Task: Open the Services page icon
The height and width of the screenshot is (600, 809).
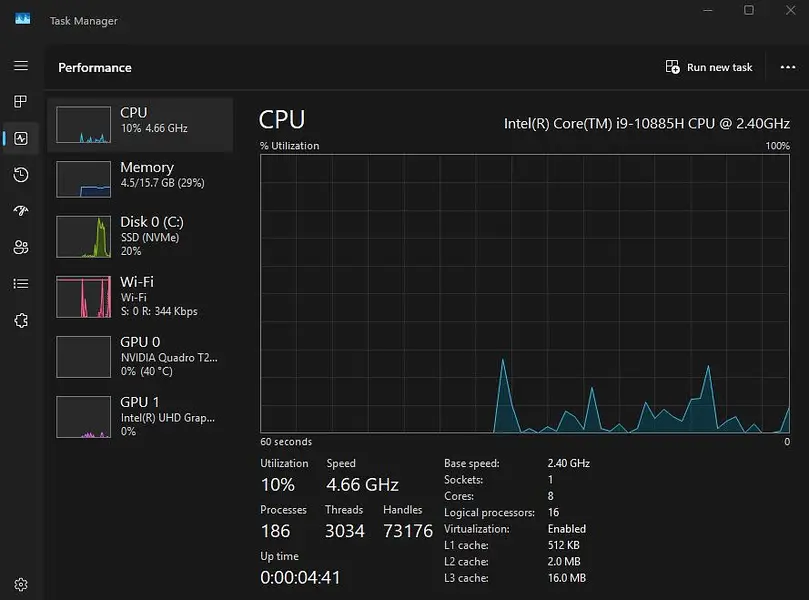Action: click(x=21, y=320)
